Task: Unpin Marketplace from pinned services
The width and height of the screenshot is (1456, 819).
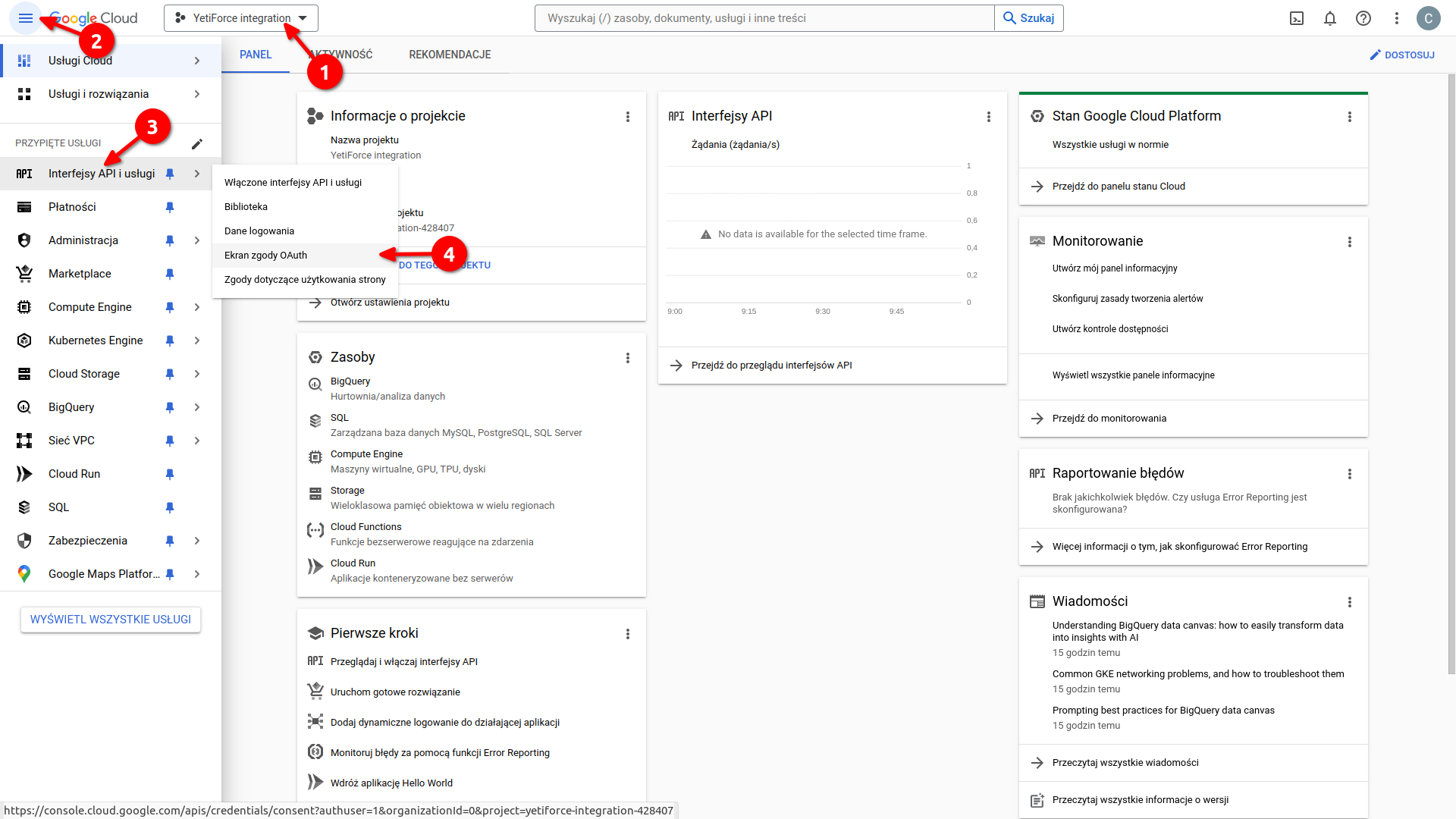Action: [x=170, y=274]
